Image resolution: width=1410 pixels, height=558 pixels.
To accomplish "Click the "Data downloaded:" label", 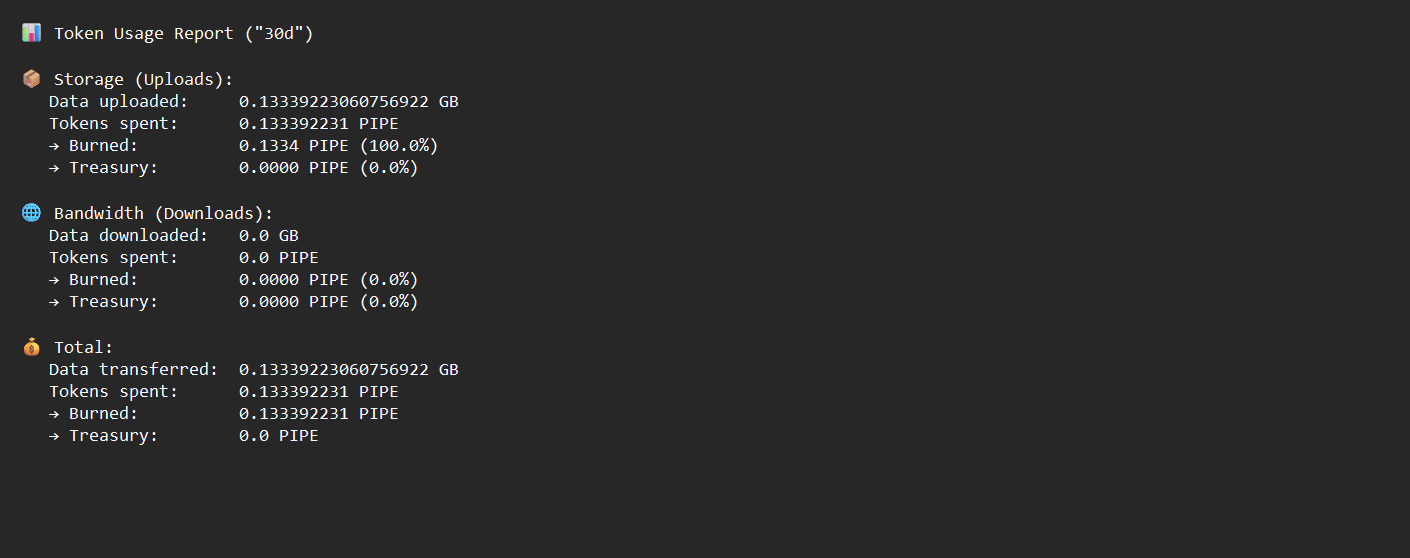I will coord(128,236).
